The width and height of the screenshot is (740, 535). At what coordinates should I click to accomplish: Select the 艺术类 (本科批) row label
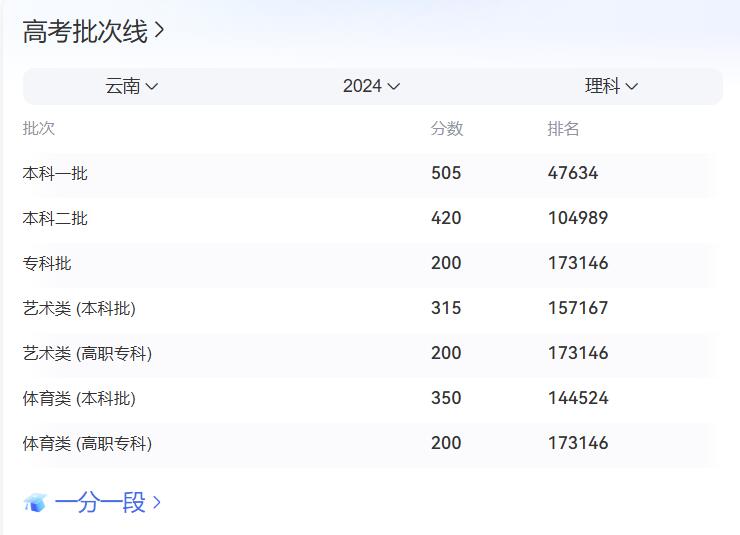(79, 309)
